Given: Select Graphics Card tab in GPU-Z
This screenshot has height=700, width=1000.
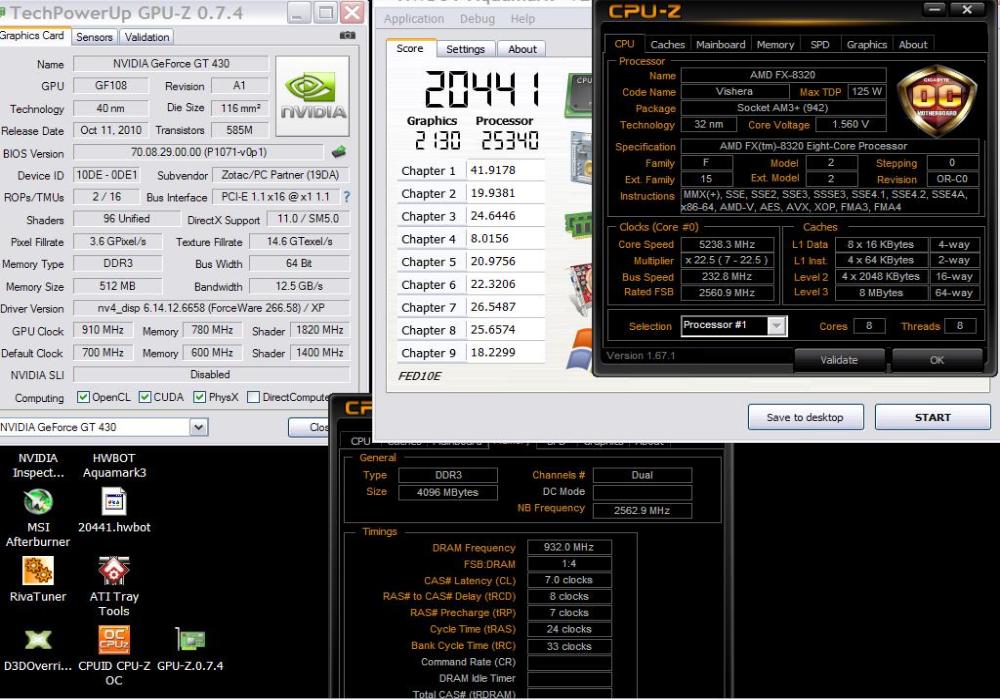Looking at the screenshot, I should point(32,36).
